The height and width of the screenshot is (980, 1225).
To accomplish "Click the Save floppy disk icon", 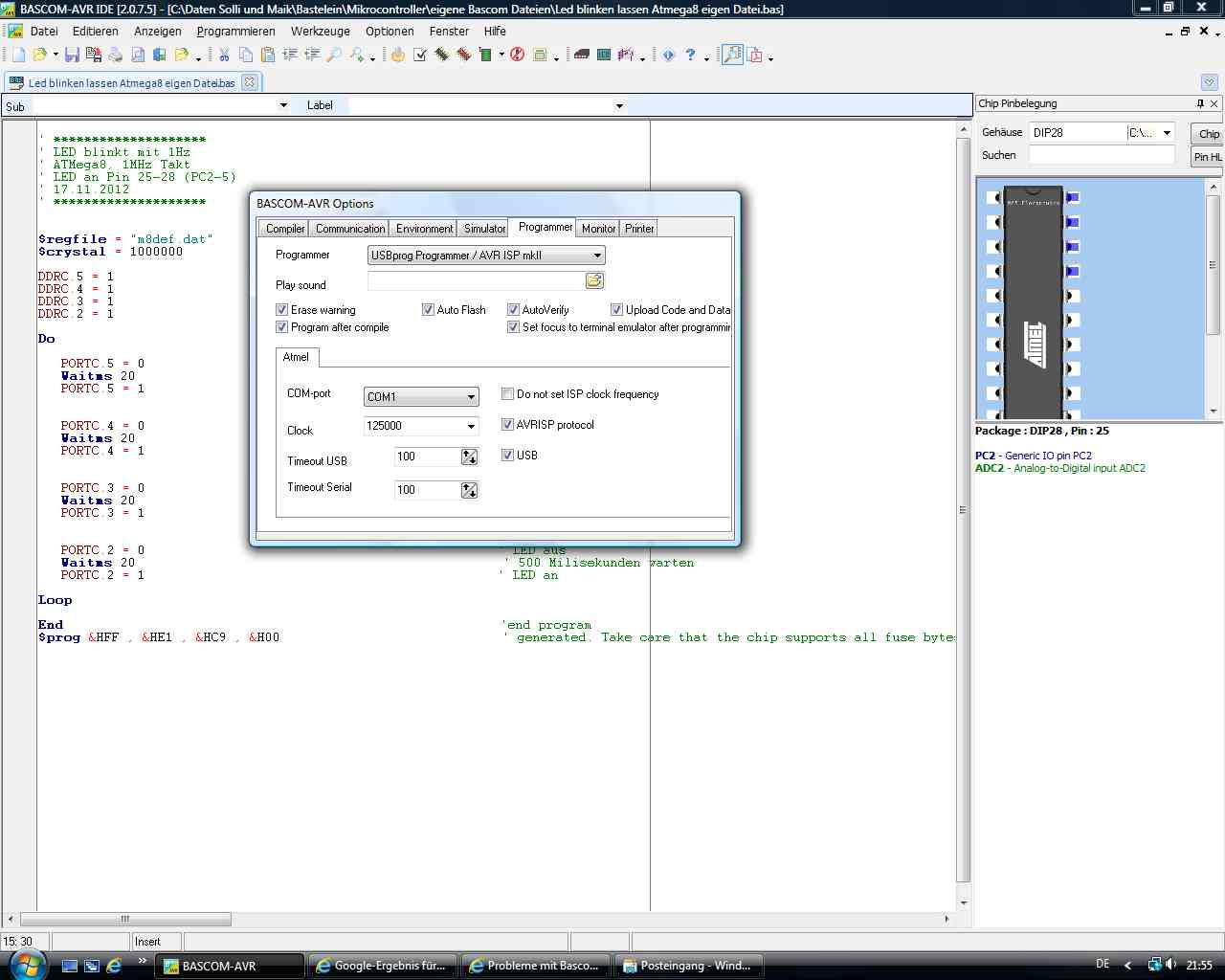I will 72,56.
